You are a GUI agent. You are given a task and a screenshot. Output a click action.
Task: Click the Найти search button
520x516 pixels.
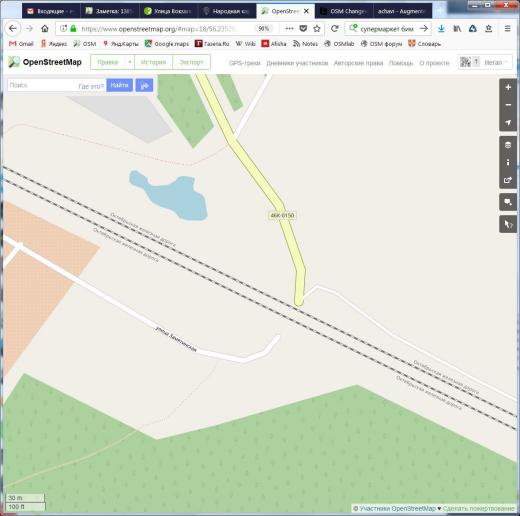[119, 85]
